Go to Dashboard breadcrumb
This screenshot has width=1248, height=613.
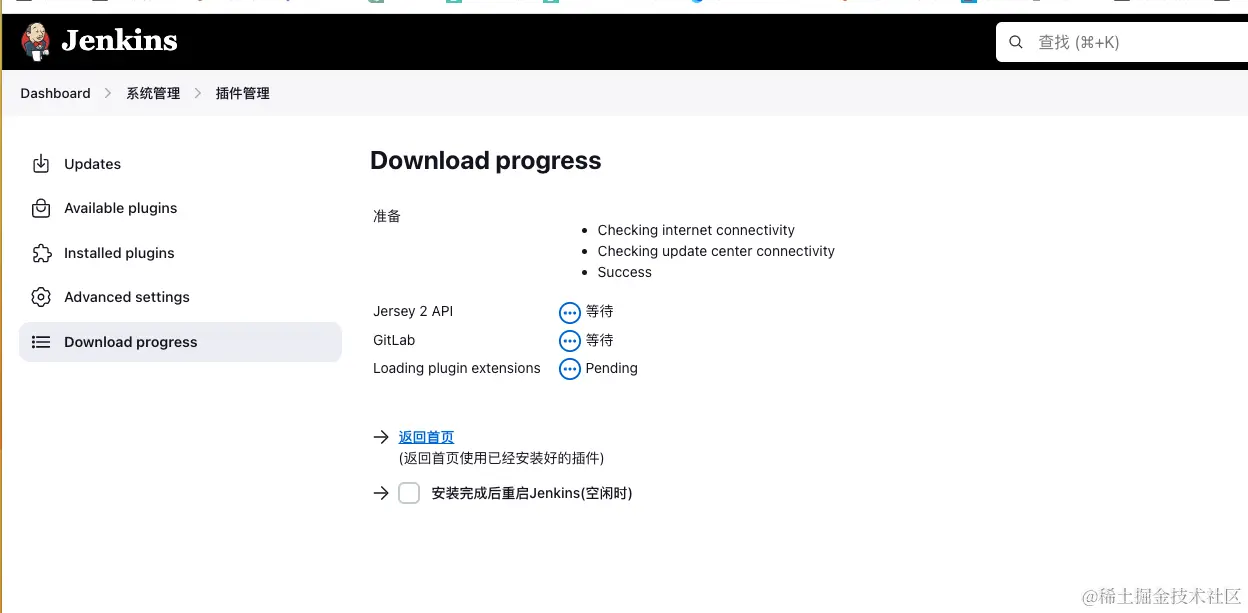pos(55,93)
